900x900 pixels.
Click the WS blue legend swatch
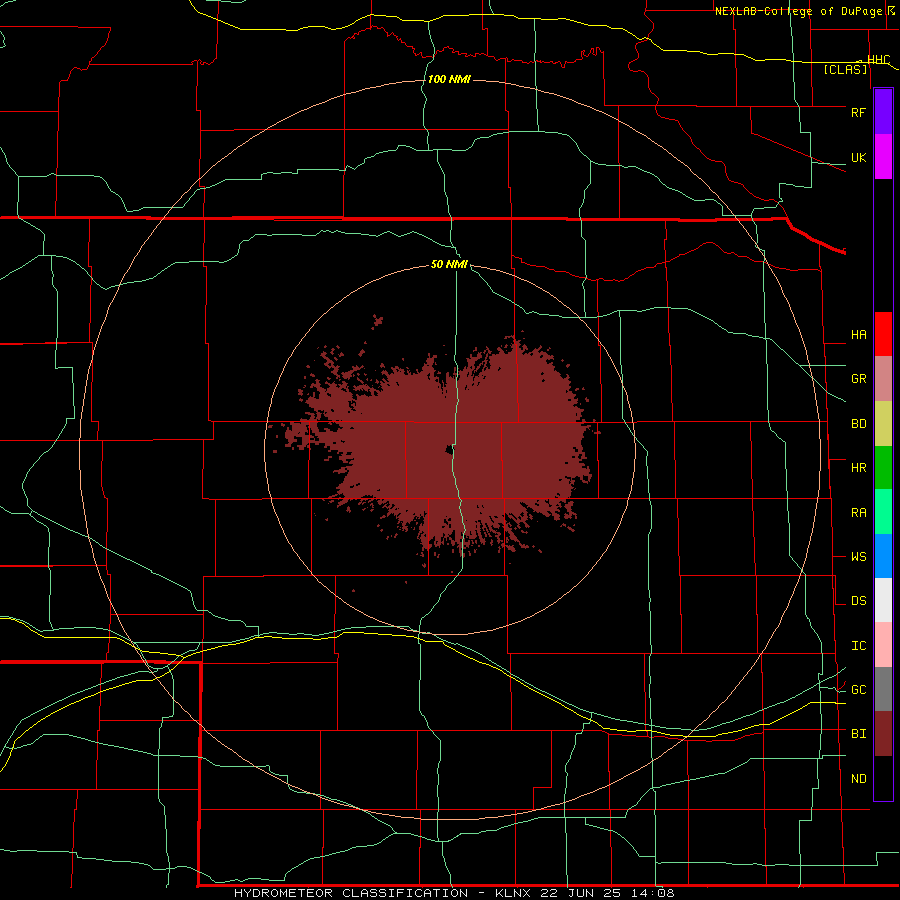coord(883,556)
